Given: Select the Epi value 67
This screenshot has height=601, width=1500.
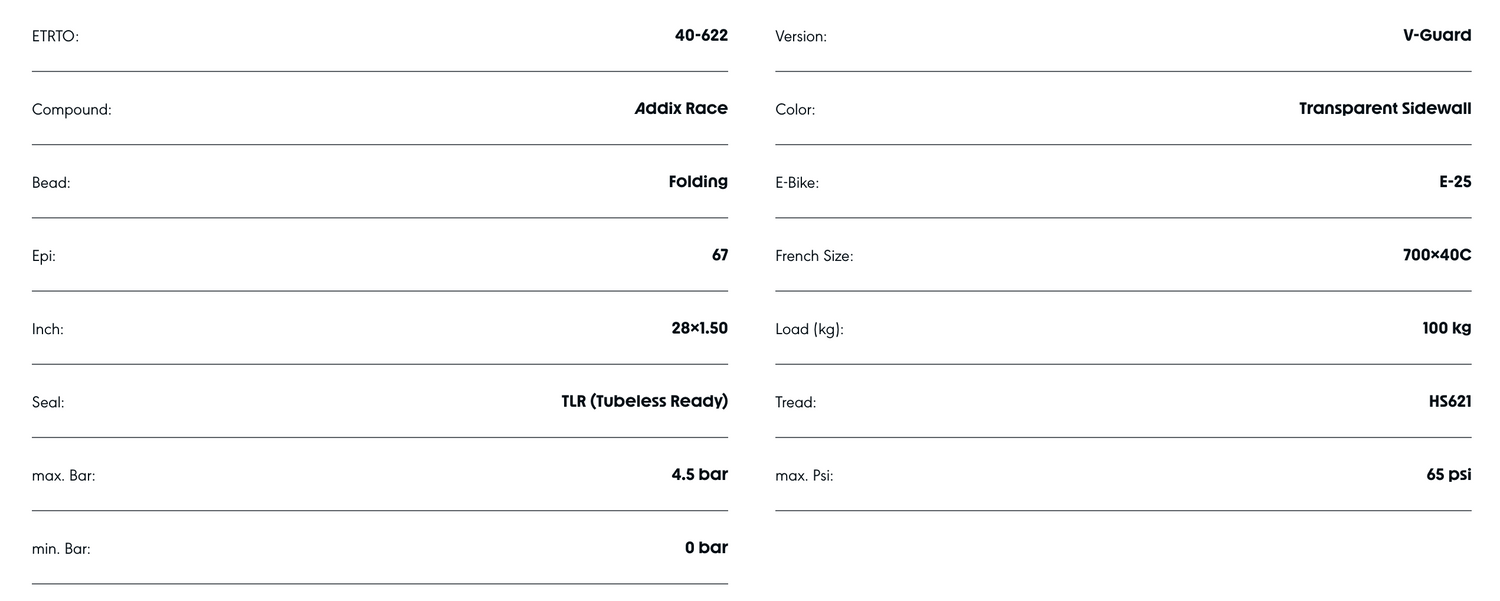Looking at the screenshot, I should click(x=720, y=255).
